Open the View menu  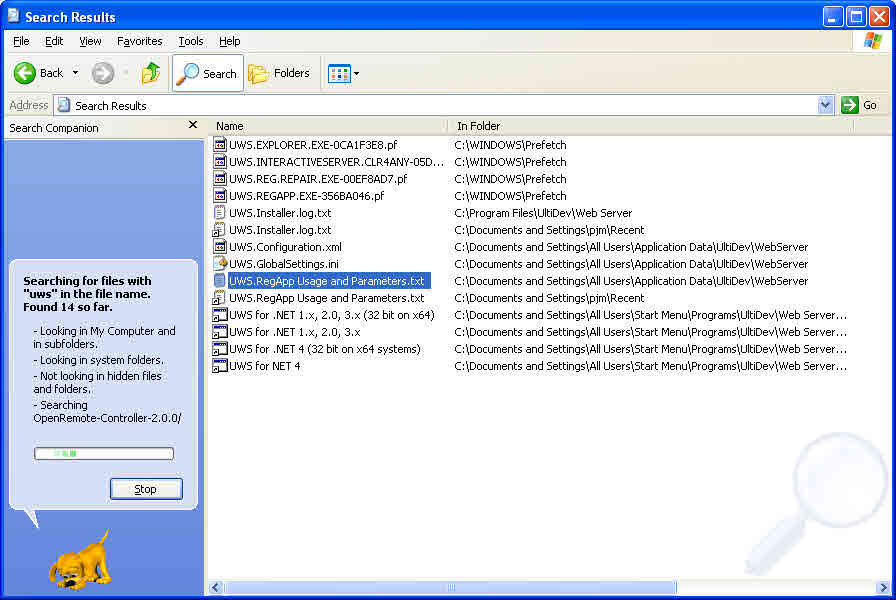tap(90, 41)
